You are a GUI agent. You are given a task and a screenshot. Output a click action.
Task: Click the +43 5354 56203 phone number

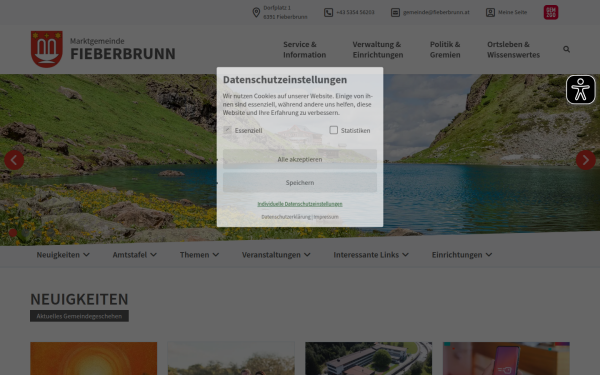355,12
